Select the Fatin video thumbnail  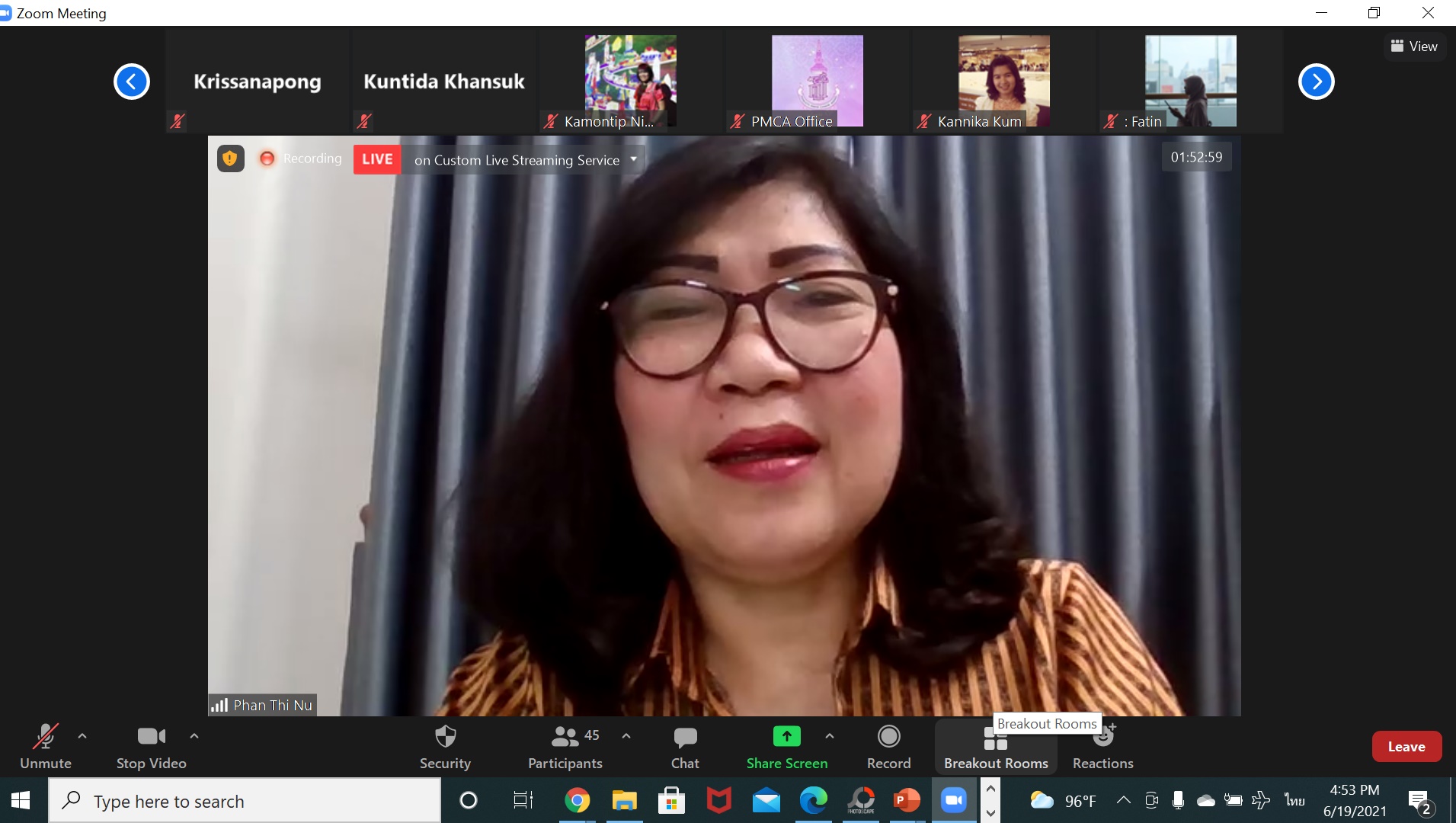coord(1190,82)
